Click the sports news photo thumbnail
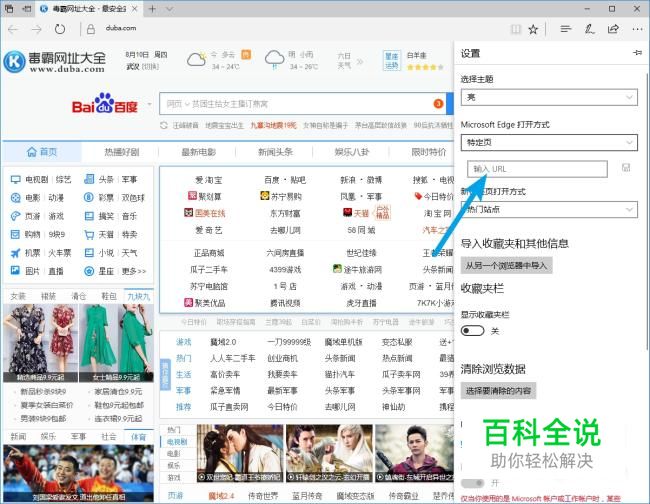The width and height of the screenshot is (650, 504). point(78,473)
